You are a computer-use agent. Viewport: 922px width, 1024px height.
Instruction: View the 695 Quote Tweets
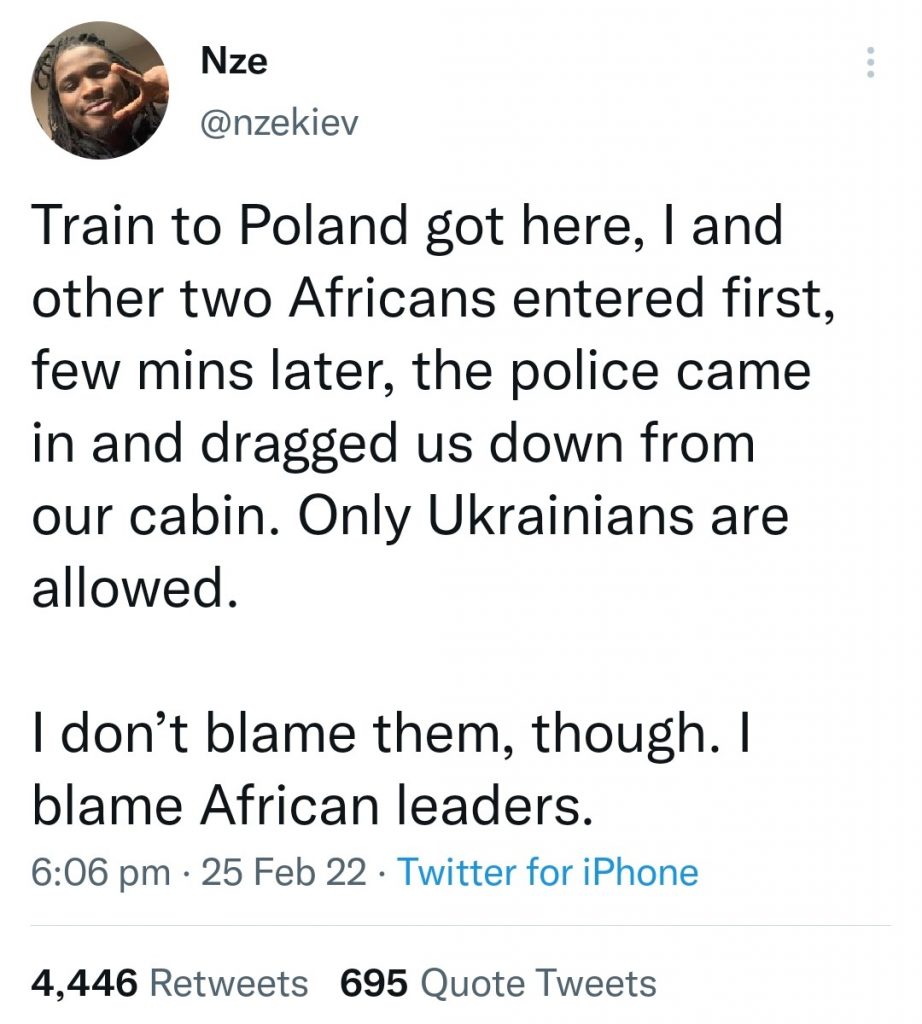(x=498, y=983)
